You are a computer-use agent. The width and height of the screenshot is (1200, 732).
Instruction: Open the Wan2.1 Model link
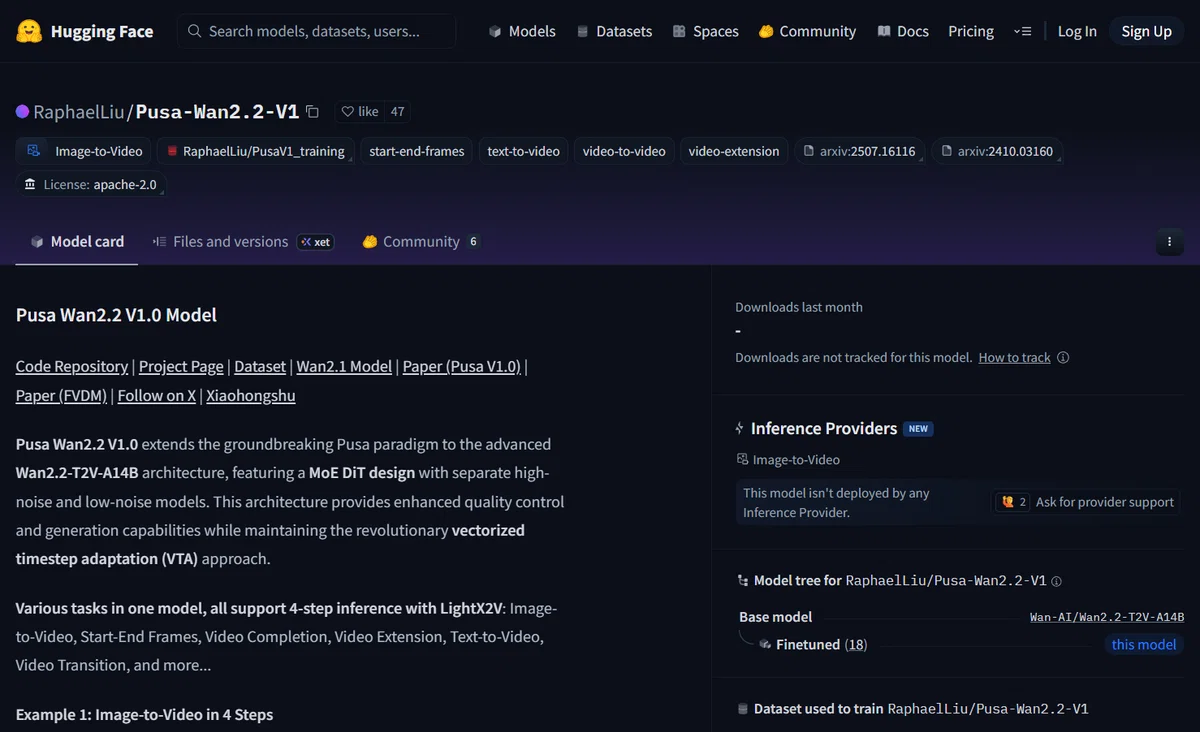point(344,366)
